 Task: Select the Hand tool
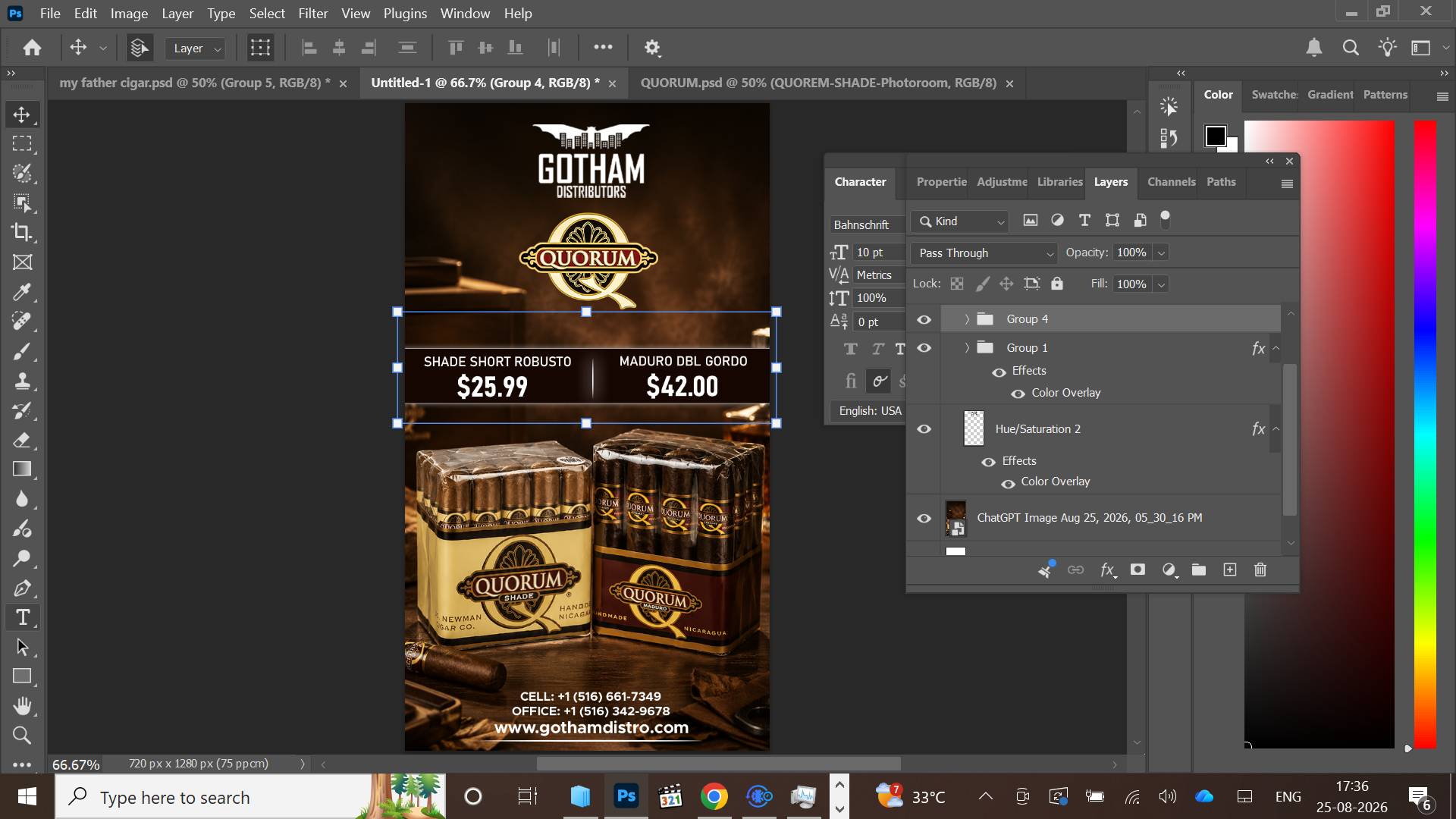point(22,706)
